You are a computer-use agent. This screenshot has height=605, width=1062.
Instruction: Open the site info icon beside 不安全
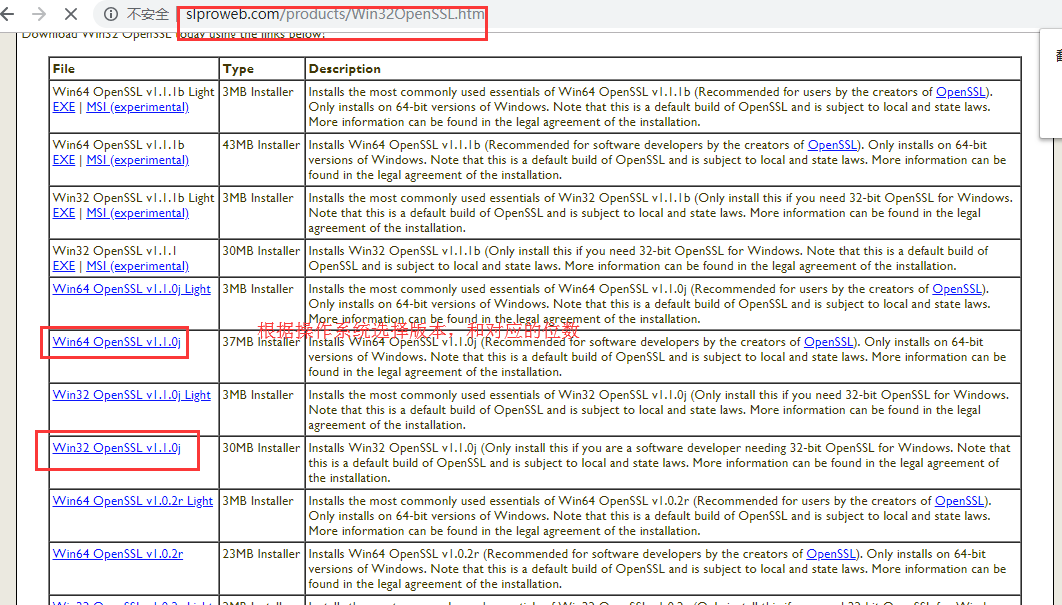pos(111,14)
